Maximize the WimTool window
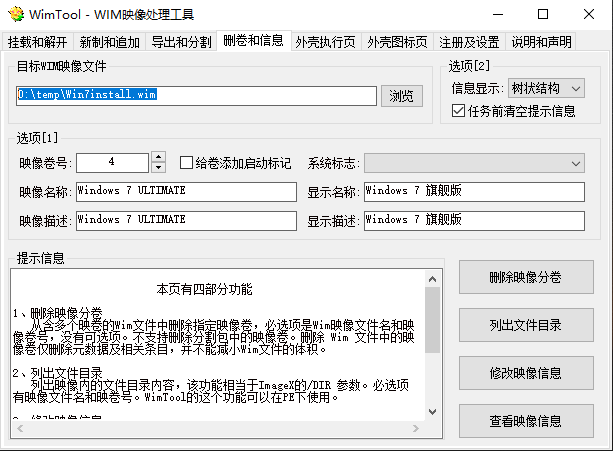The image size is (613, 451). click(543, 14)
